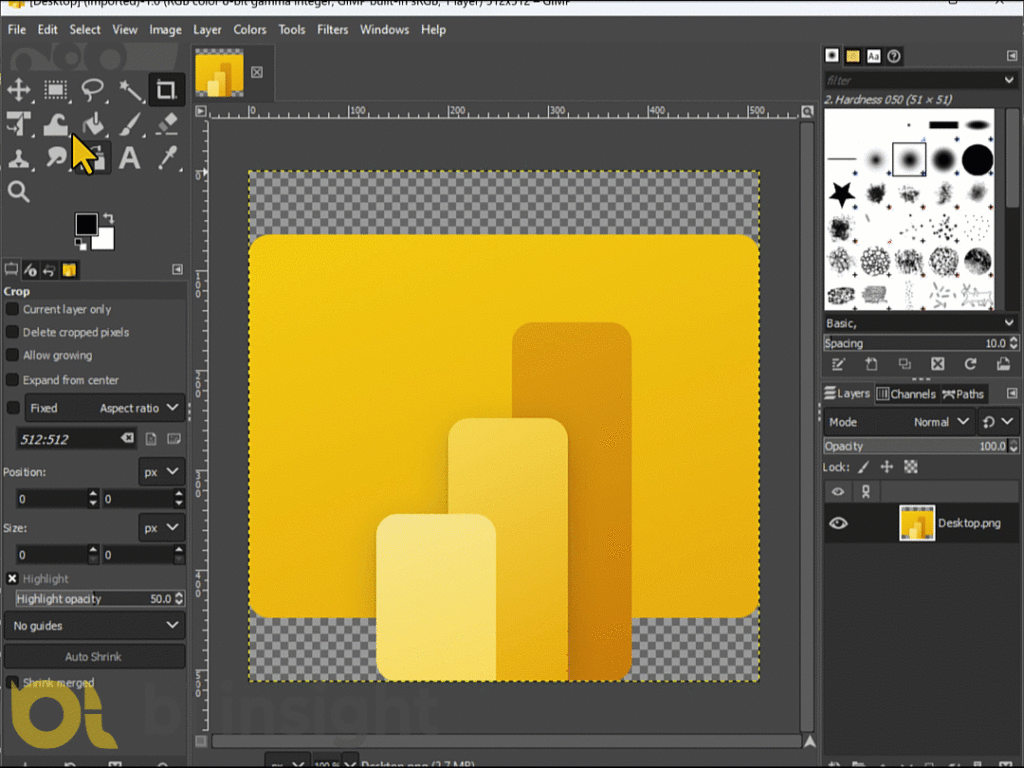The image size is (1024, 768).
Task: Enable Current layer only option
Action: (x=12, y=309)
